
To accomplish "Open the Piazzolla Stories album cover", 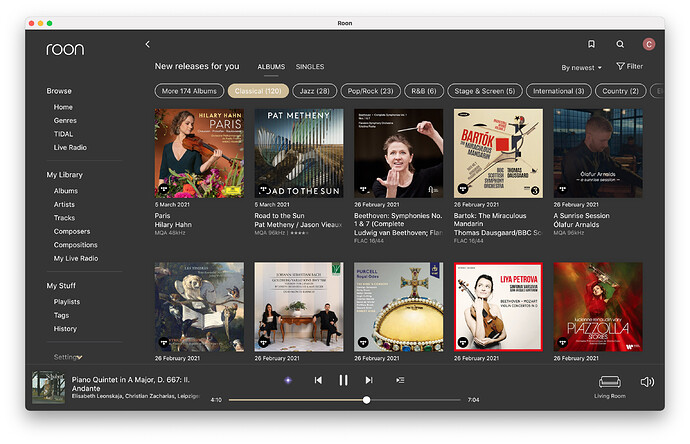I will pos(598,307).
